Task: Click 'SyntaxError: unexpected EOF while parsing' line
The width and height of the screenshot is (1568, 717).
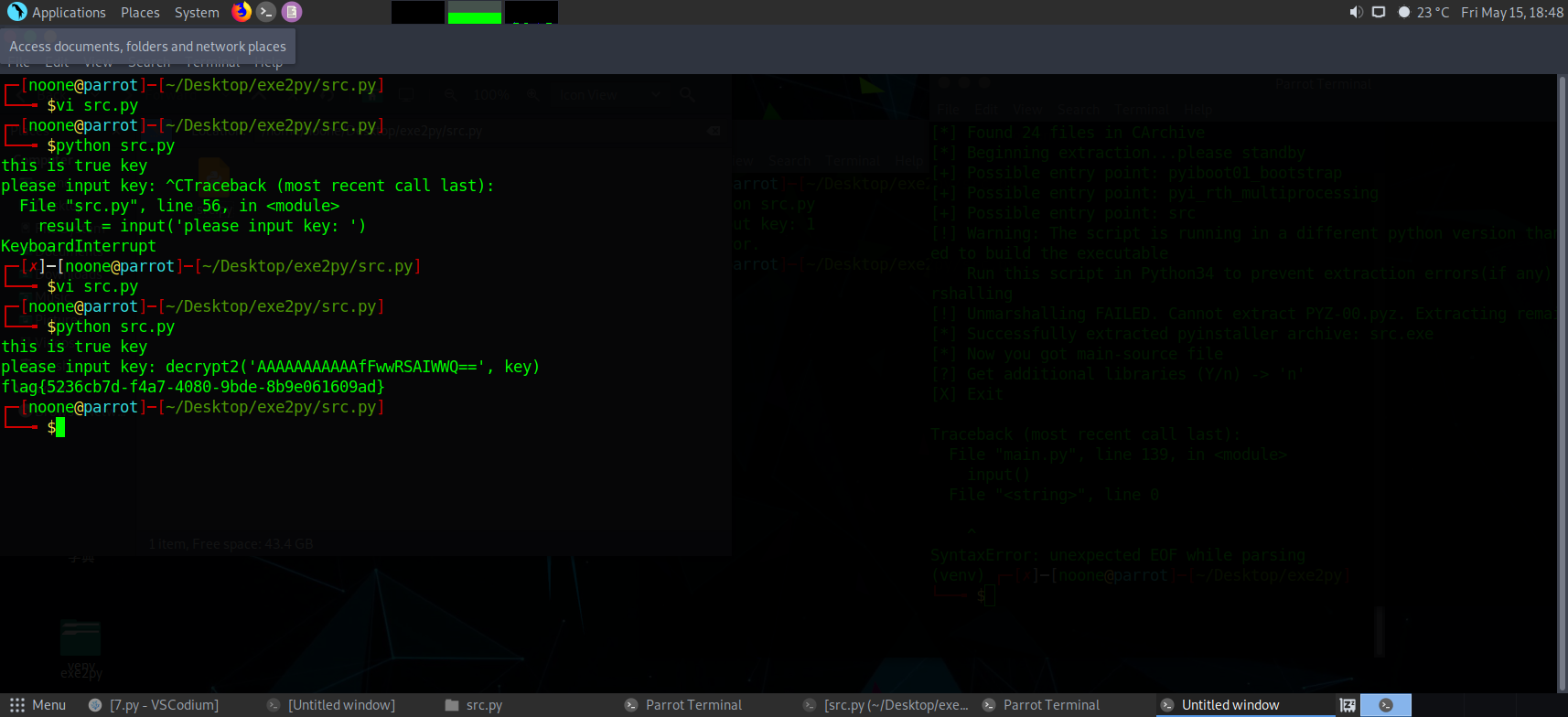Action: point(1118,555)
